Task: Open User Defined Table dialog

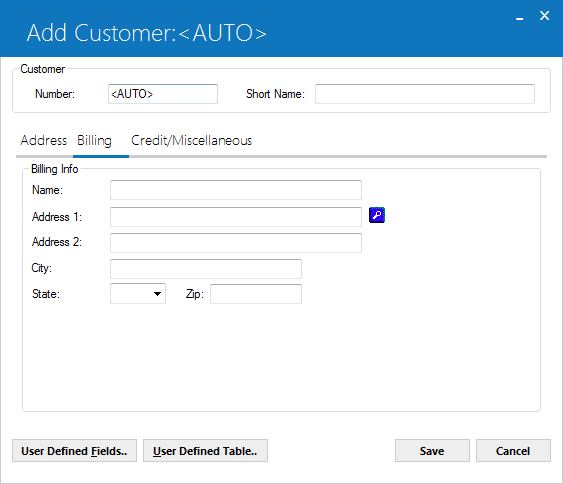Action: tap(205, 451)
